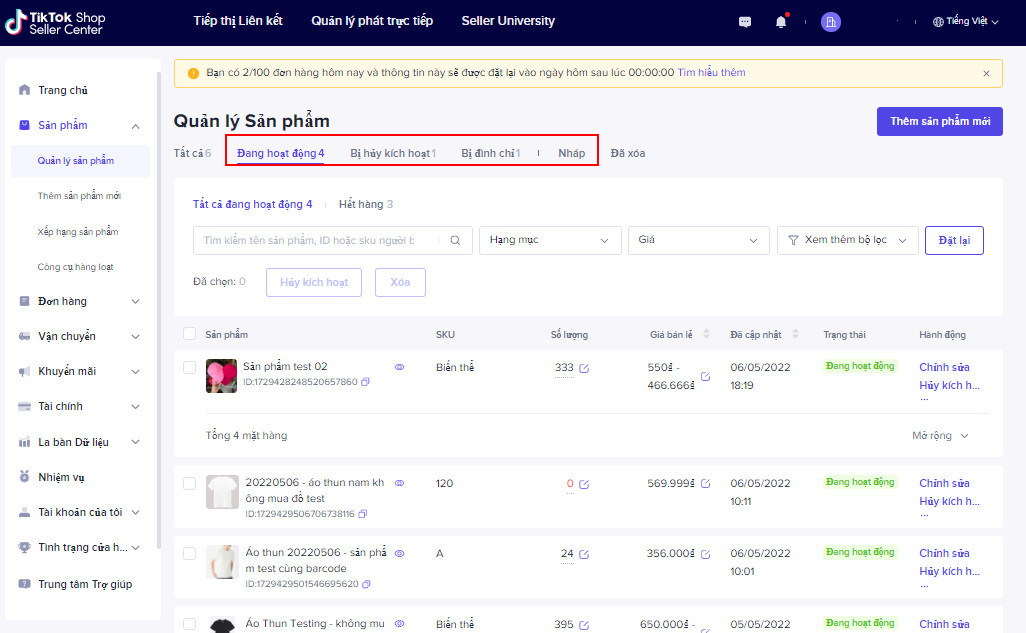Viewport: 1026px width, 633px height.
Task: Open the Giá price dropdown
Action: coord(697,240)
